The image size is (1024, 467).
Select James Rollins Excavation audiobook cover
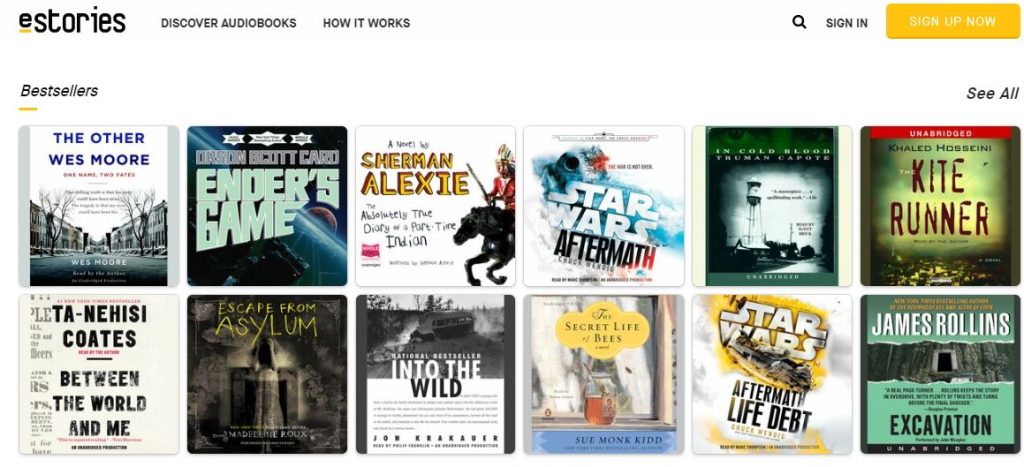point(940,374)
